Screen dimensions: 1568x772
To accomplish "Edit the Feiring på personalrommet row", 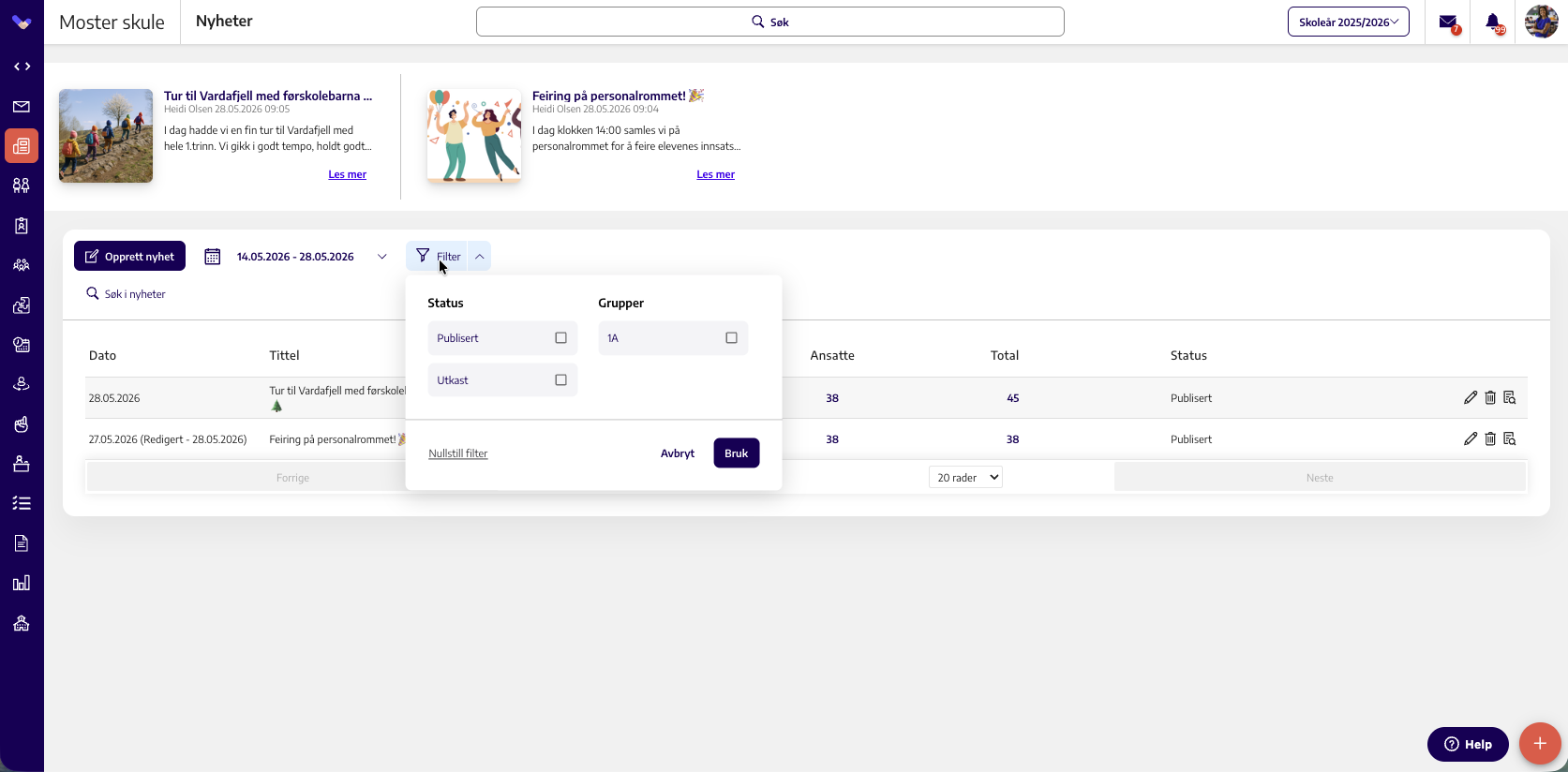I will (1470, 439).
